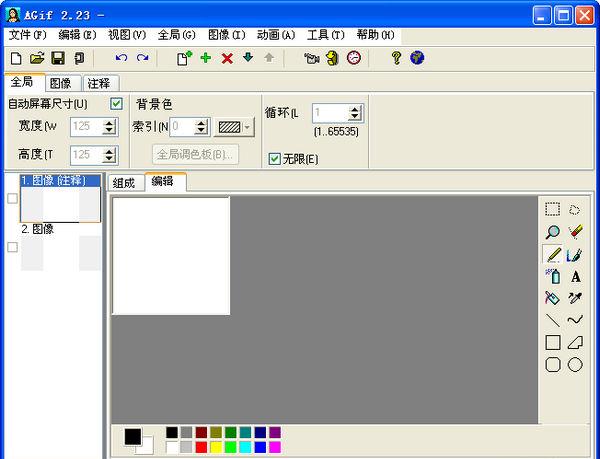Select the ellipse shape tool
600x459 pixels.
click(575, 365)
